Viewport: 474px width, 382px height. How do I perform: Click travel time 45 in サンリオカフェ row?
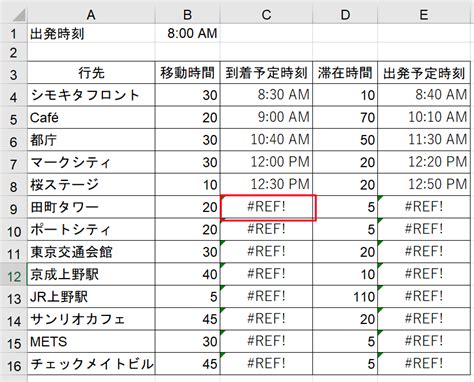(x=188, y=319)
